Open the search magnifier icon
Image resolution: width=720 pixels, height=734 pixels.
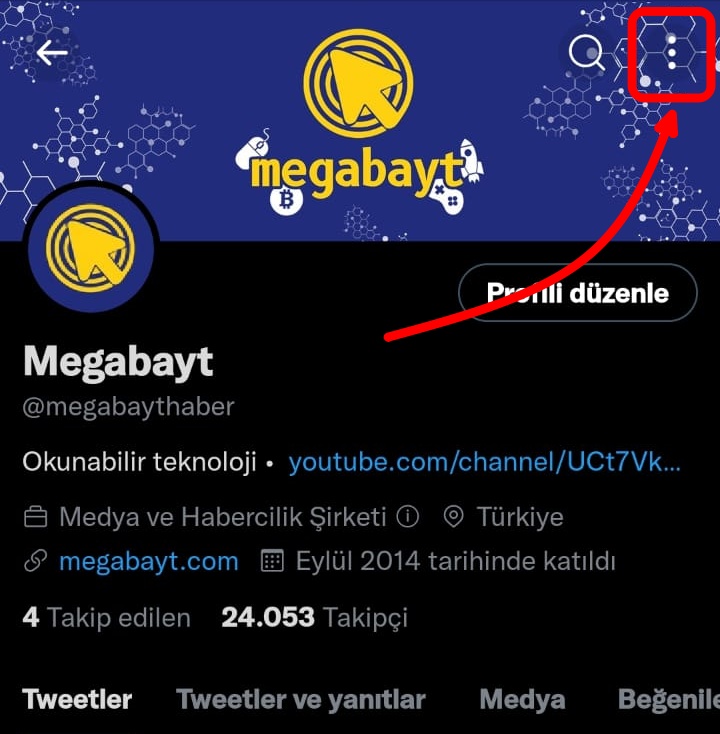pyautogui.click(x=587, y=52)
